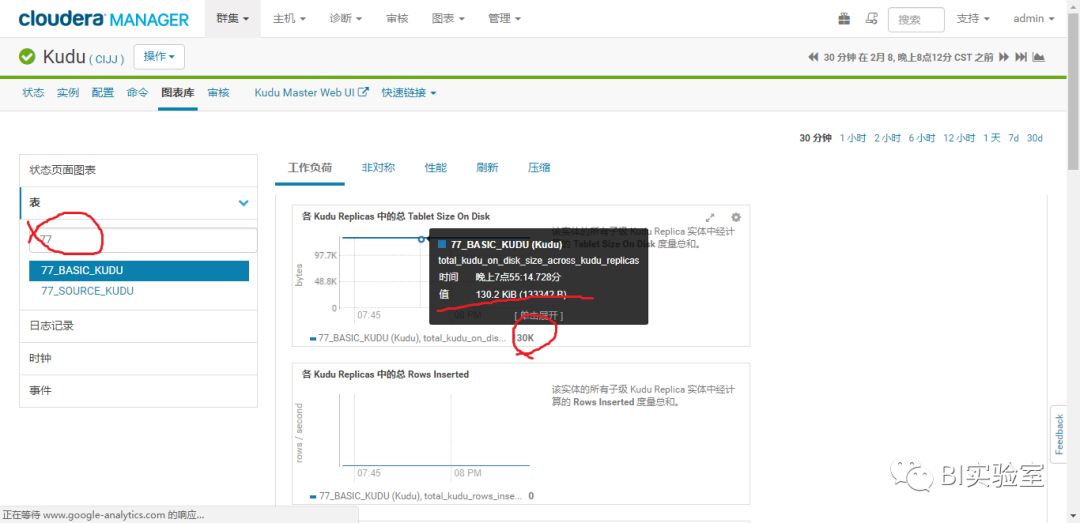Viewport: 1080px width, 523px height.
Task: Click the time range text 30 分钟 在 2月 8
Action: pyautogui.click(x=908, y=57)
